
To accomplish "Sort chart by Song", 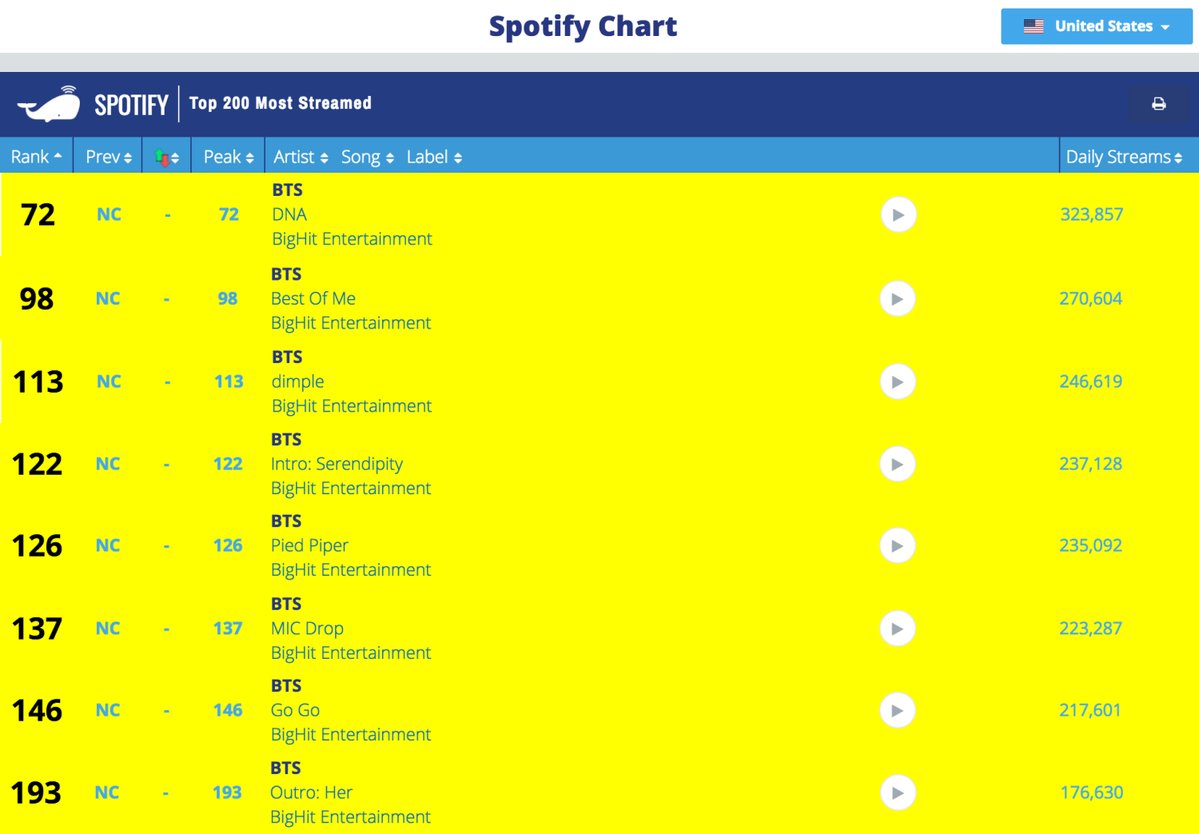I will coord(367,157).
